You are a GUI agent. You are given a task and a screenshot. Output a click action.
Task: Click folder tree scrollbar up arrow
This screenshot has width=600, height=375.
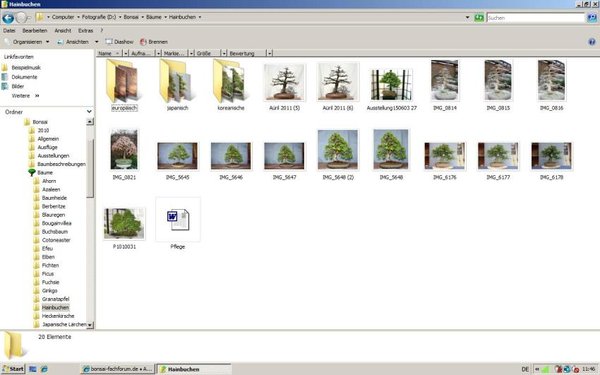[x=90, y=122]
